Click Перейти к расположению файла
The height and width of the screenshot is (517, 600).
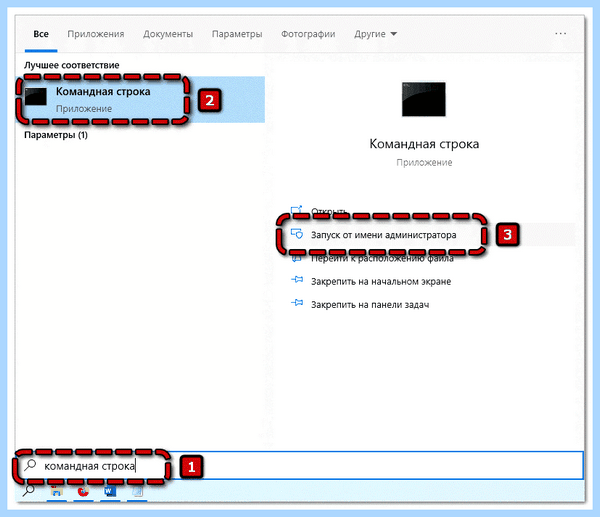coord(382,259)
